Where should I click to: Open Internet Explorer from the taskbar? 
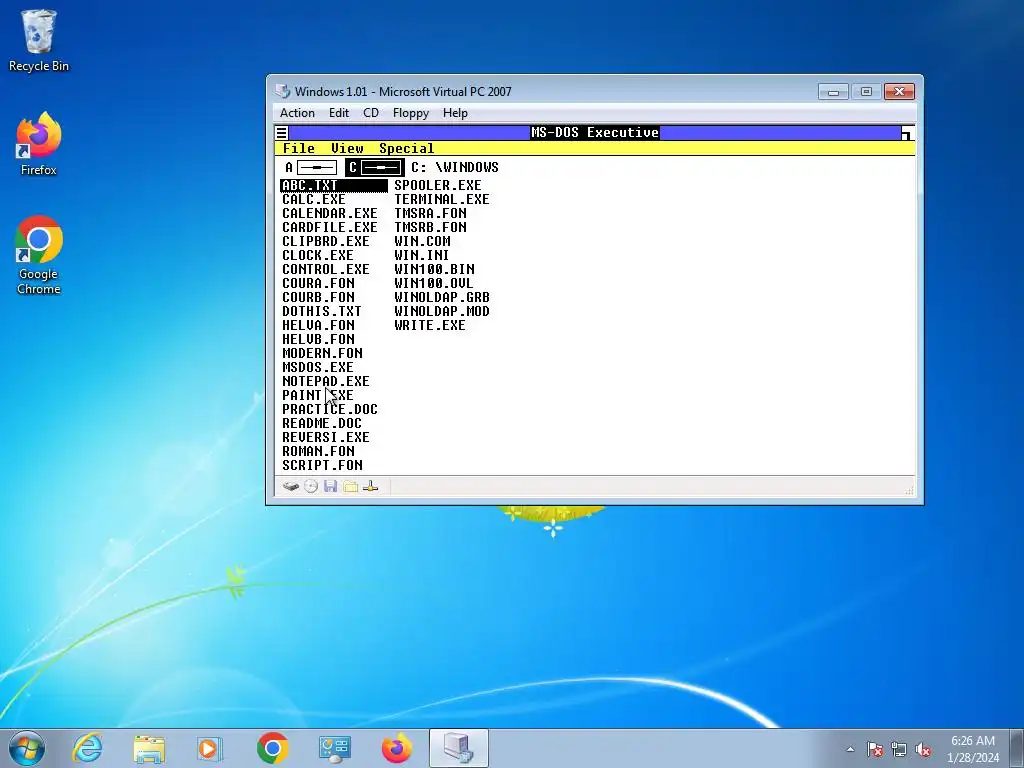(x=87, y=748)
